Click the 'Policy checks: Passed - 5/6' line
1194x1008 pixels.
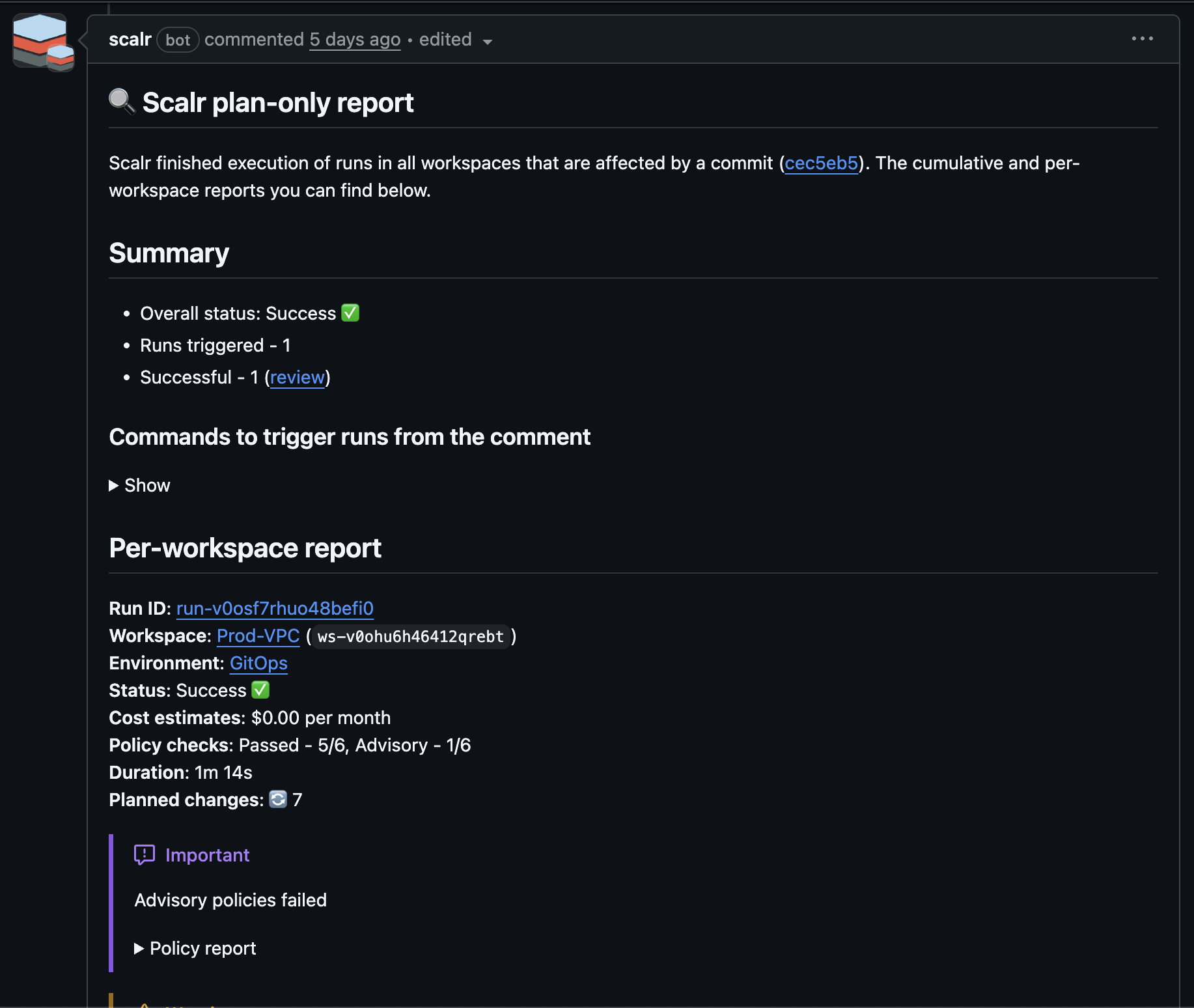pos(290,745)
